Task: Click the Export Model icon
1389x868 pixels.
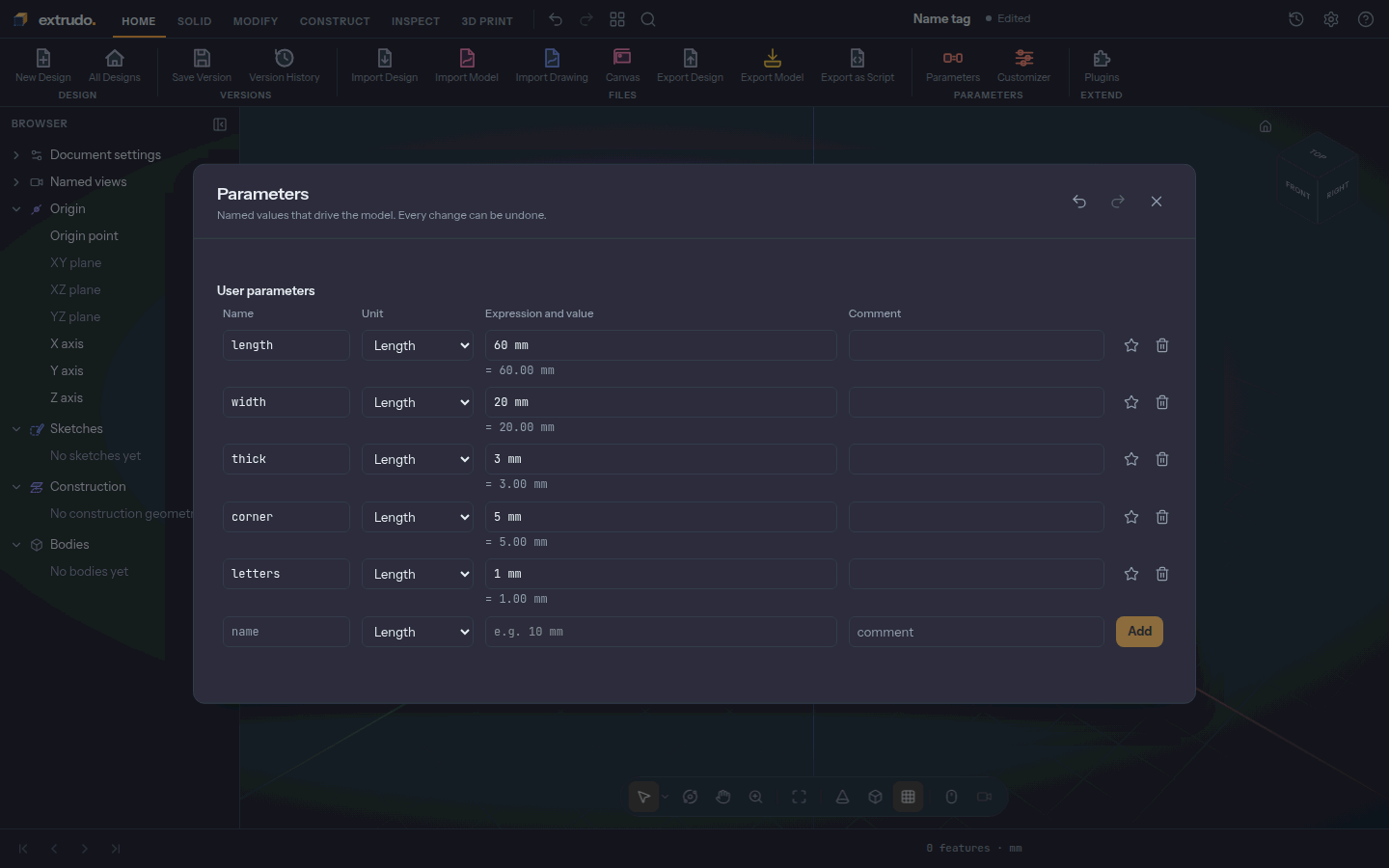Action: [x=773, y=58]
